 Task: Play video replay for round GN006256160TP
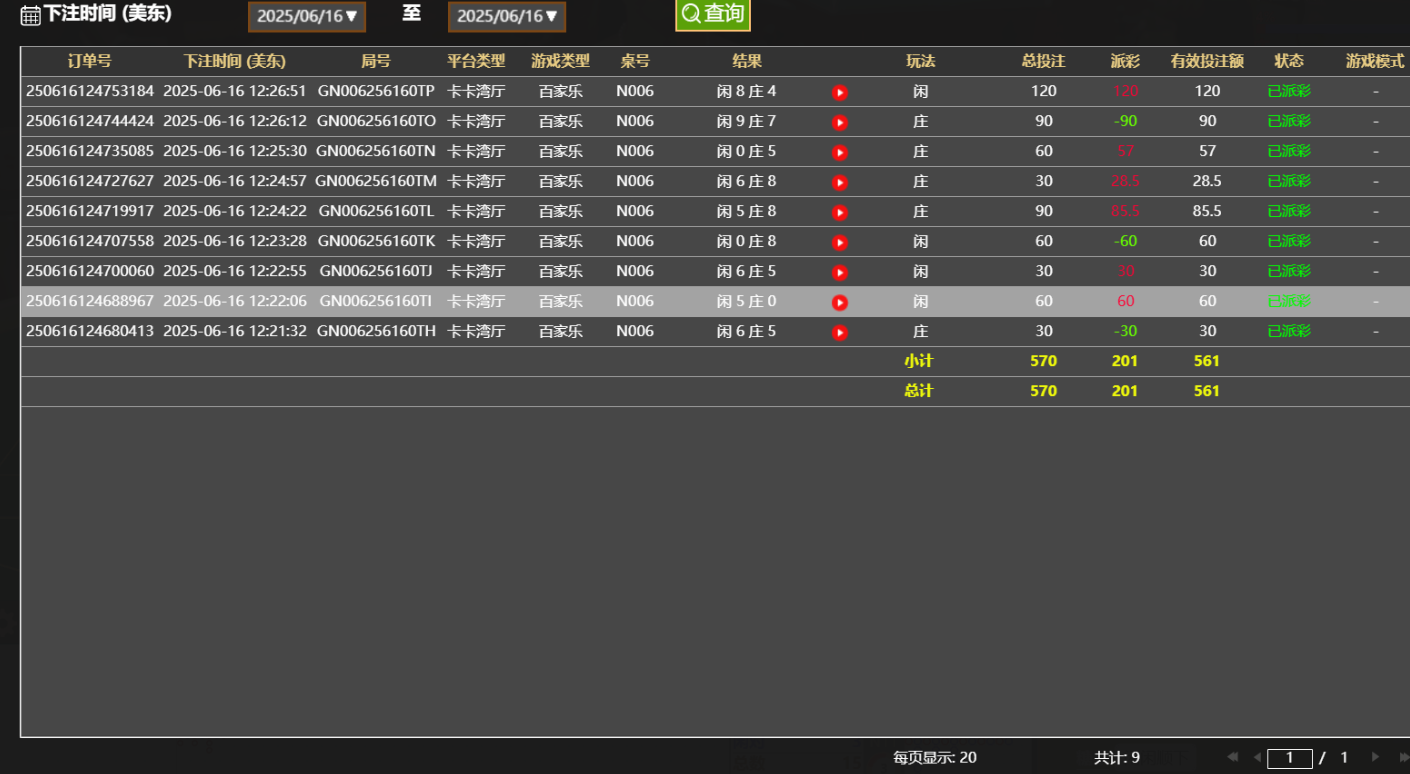pyautogui.click(x=840, y=92)
